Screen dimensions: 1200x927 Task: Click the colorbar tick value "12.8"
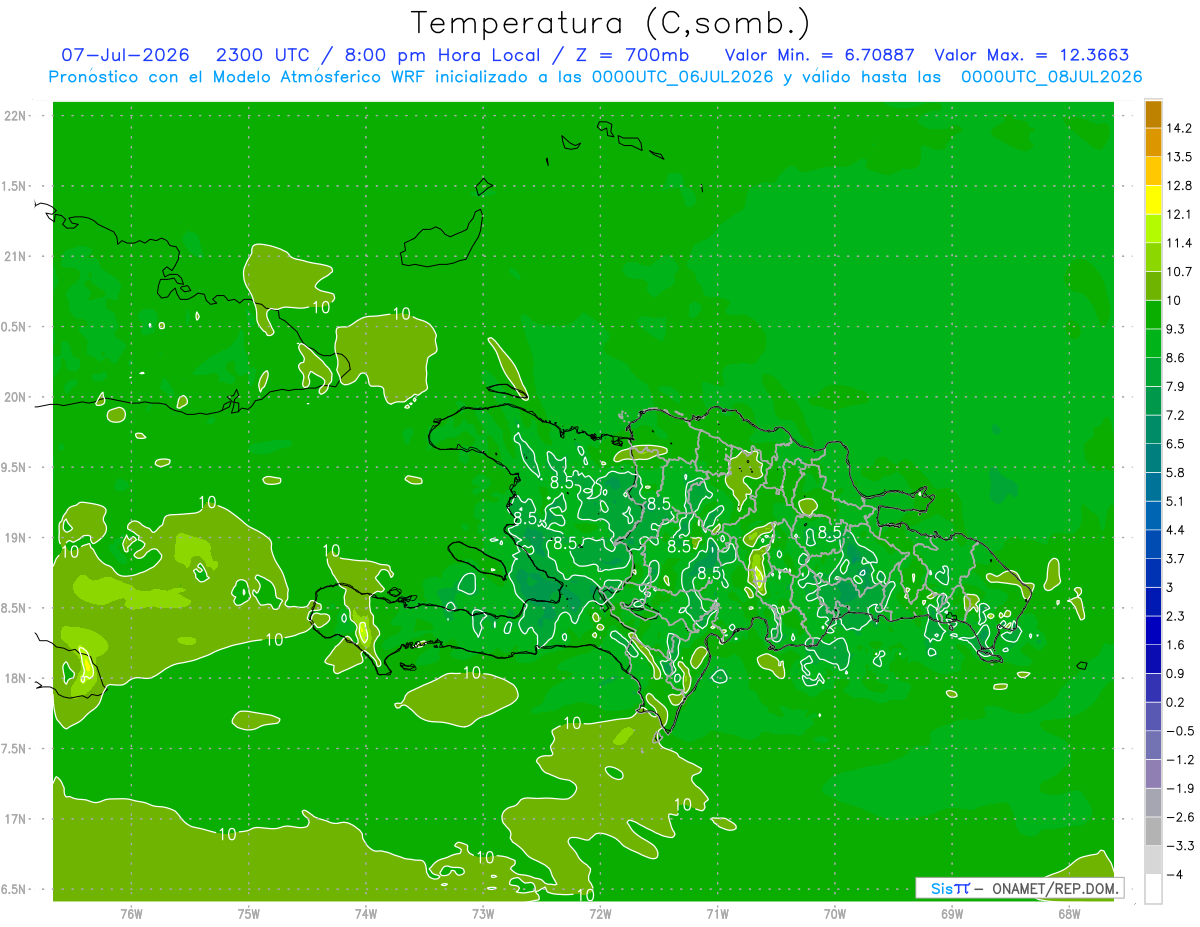(1179, 185)
